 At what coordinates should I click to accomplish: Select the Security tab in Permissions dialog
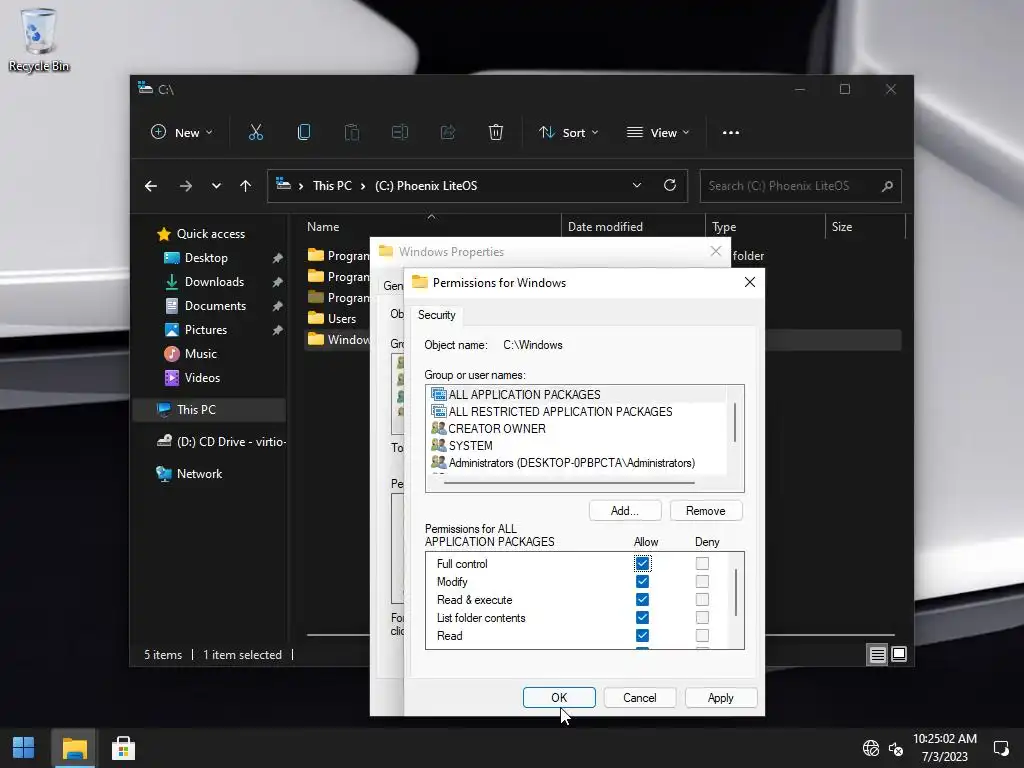[437, 315]
